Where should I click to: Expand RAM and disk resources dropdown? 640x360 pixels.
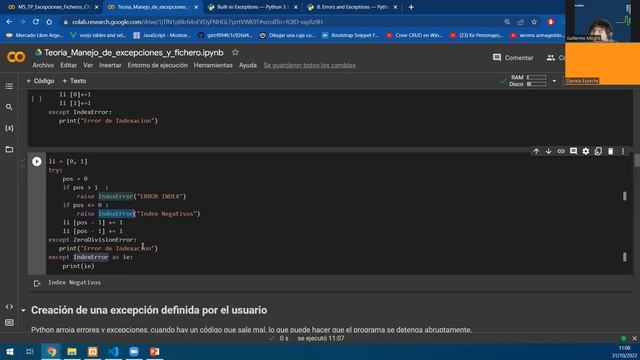554,81
